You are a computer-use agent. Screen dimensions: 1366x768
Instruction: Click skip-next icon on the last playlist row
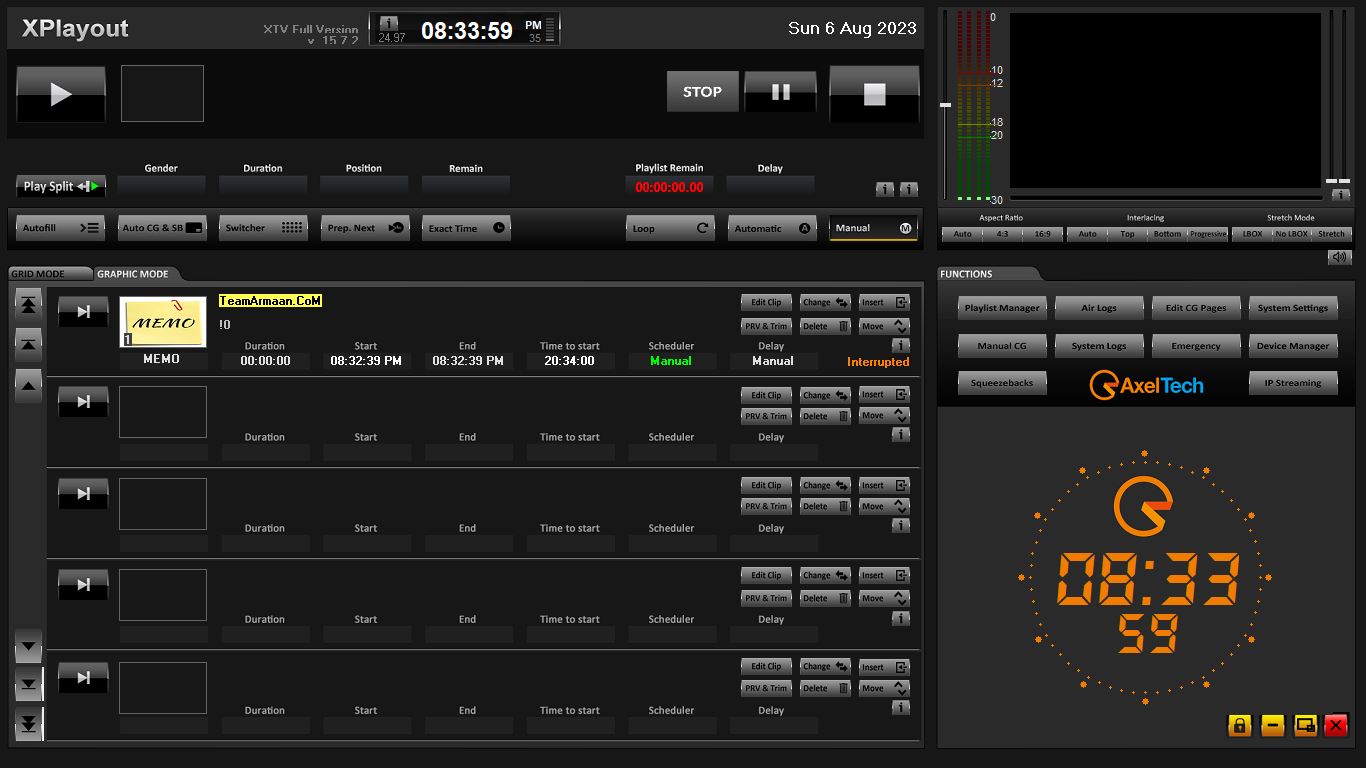tap(83, 678)
